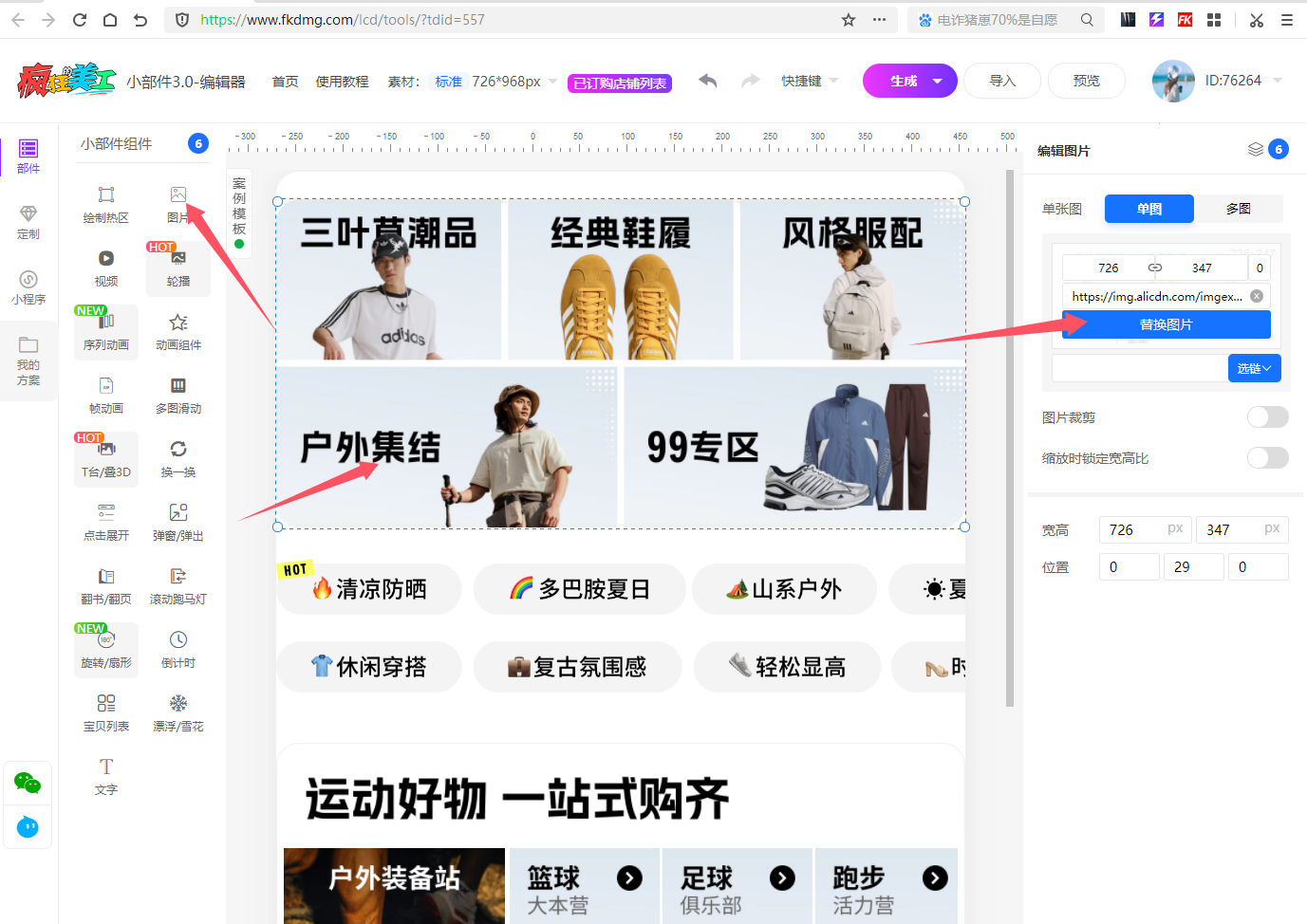The width and height of the screenshot is (1307, 924).
Task: Open WeChat contact icon in left sidebar
Action: click(x=28, y=783)
